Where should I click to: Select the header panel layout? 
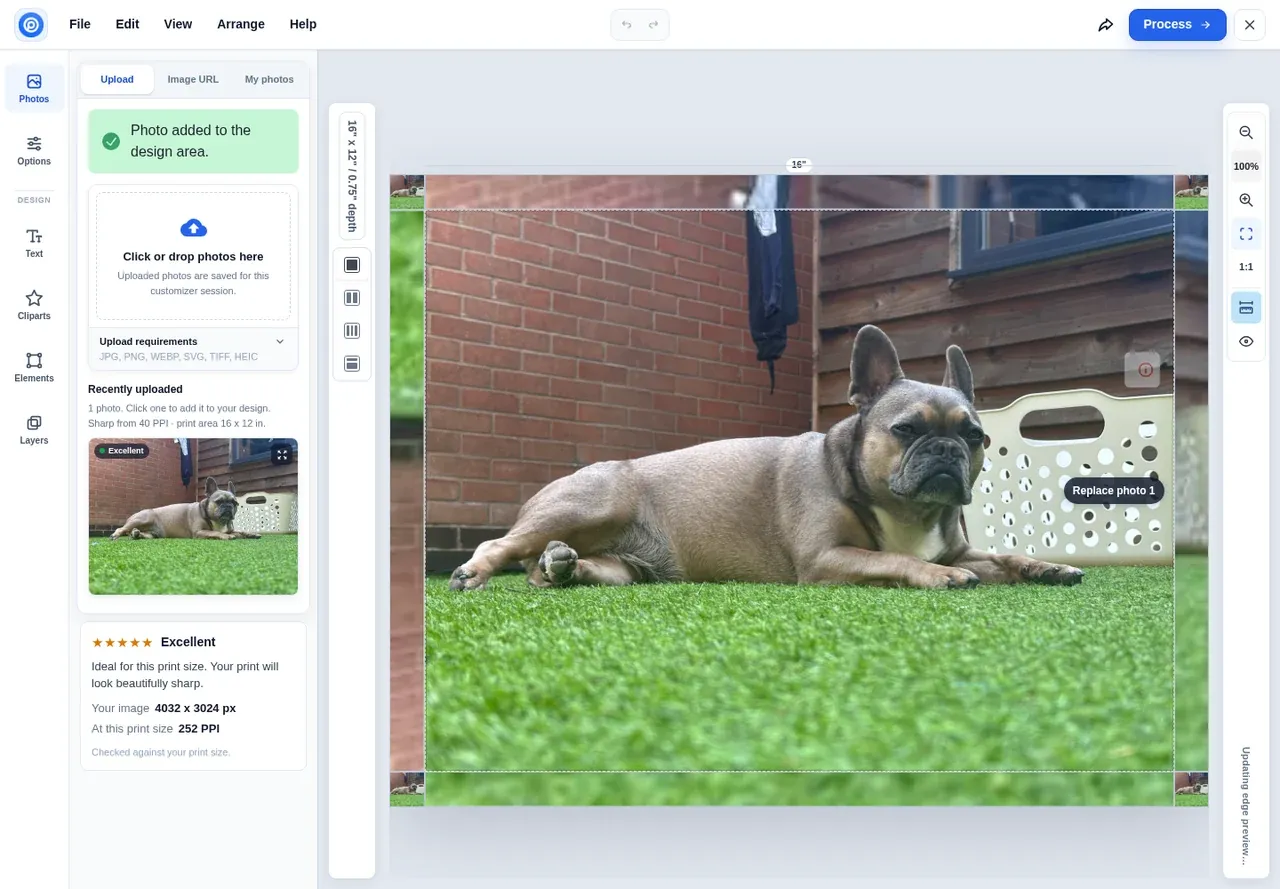(x=352, y=364)
